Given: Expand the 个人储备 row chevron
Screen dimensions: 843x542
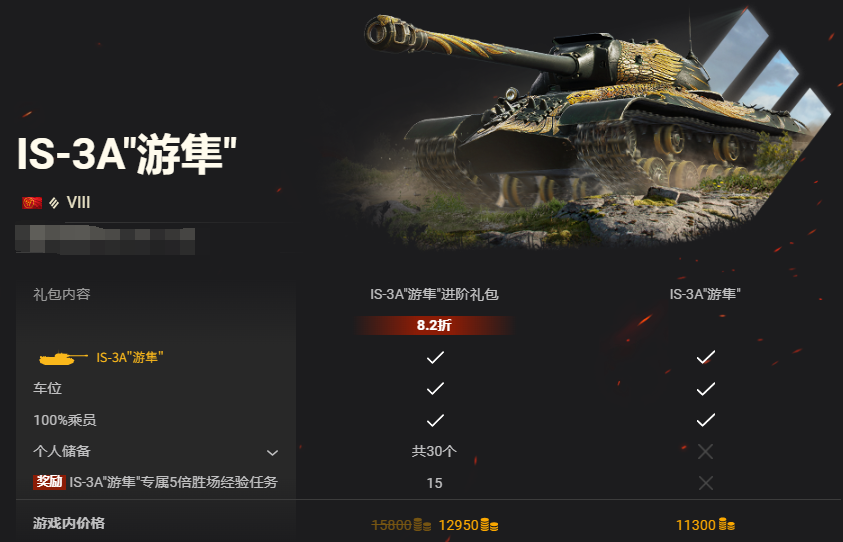Looking at the screenshot, I should [273, 452].
